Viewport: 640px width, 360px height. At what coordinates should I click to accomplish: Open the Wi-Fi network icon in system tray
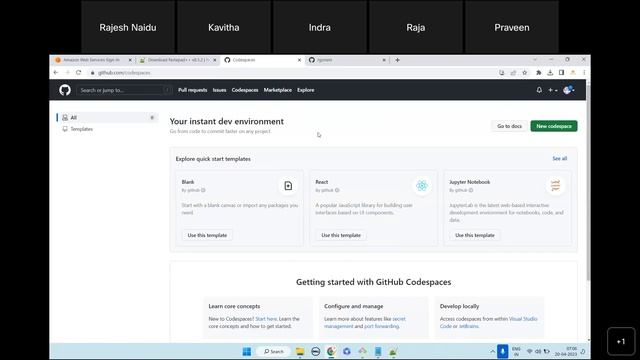tap(530, 351)
